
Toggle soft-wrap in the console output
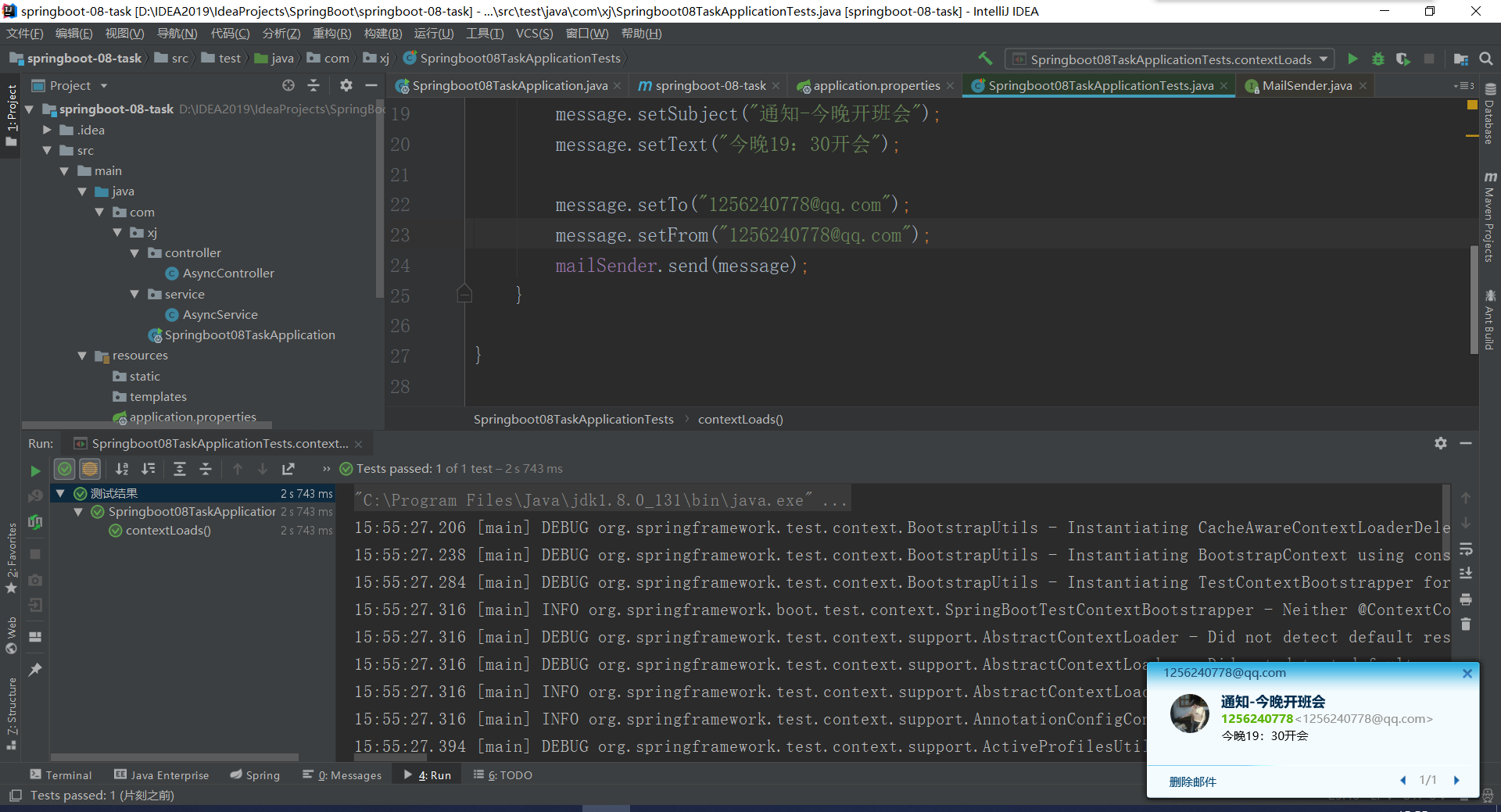(x=1466, y=549)
